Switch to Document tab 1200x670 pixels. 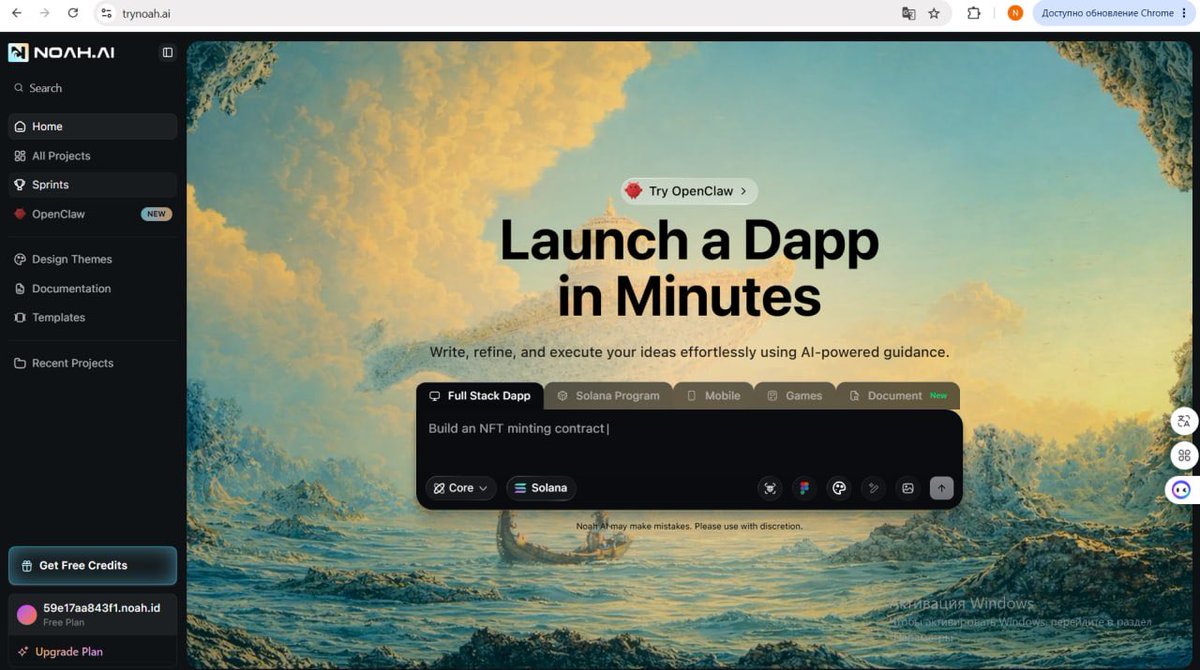897,396
